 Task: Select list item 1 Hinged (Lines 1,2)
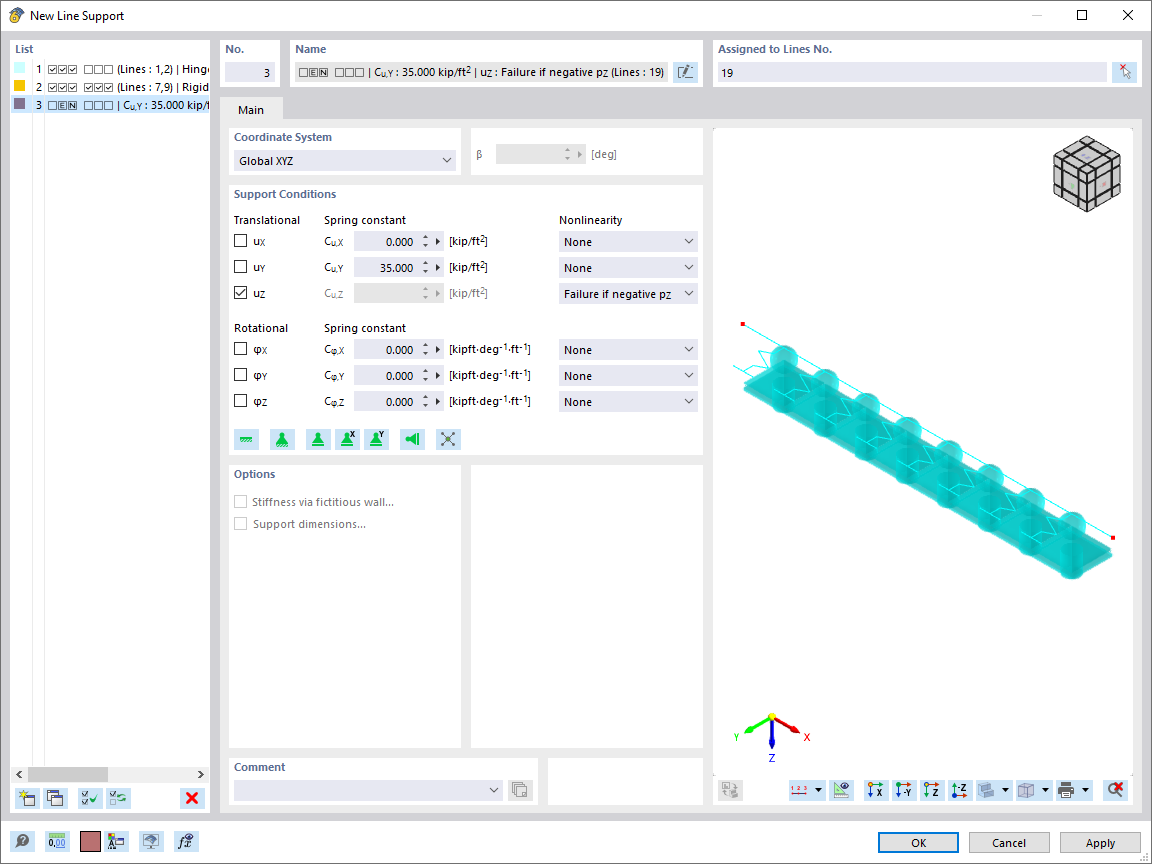[x=110, y=69]
